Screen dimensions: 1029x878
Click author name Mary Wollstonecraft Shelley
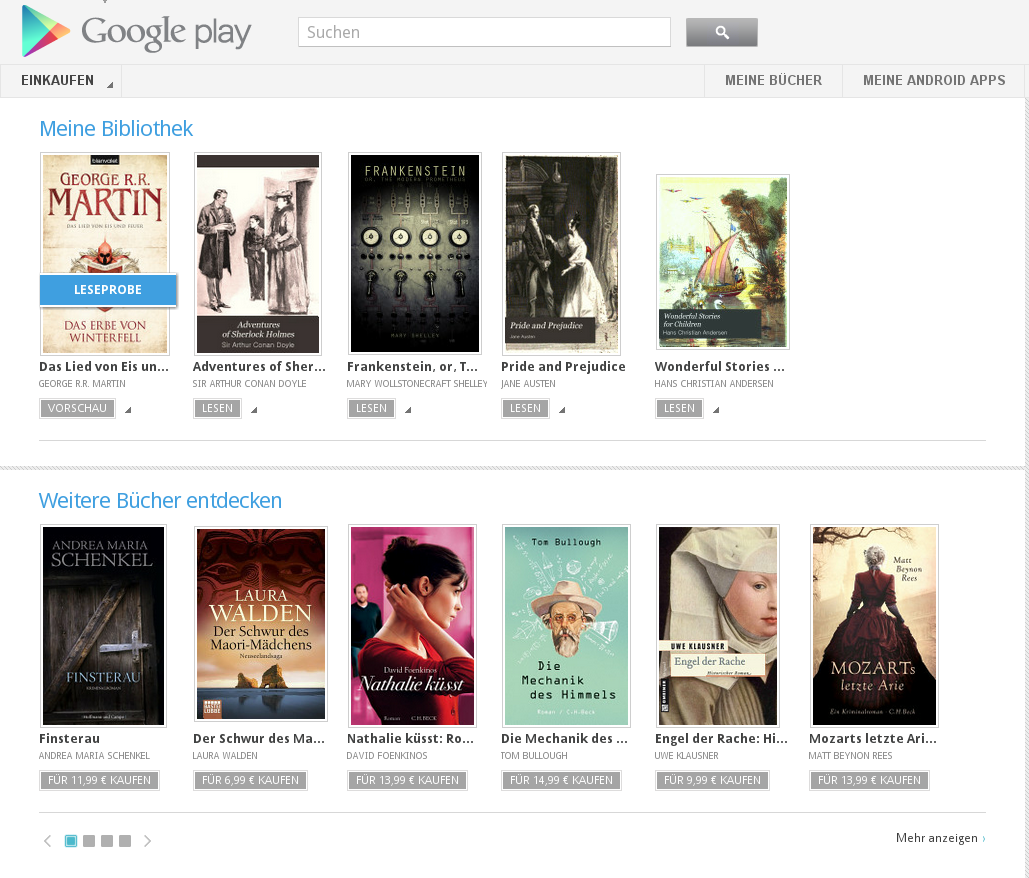[x=417, y=384]
